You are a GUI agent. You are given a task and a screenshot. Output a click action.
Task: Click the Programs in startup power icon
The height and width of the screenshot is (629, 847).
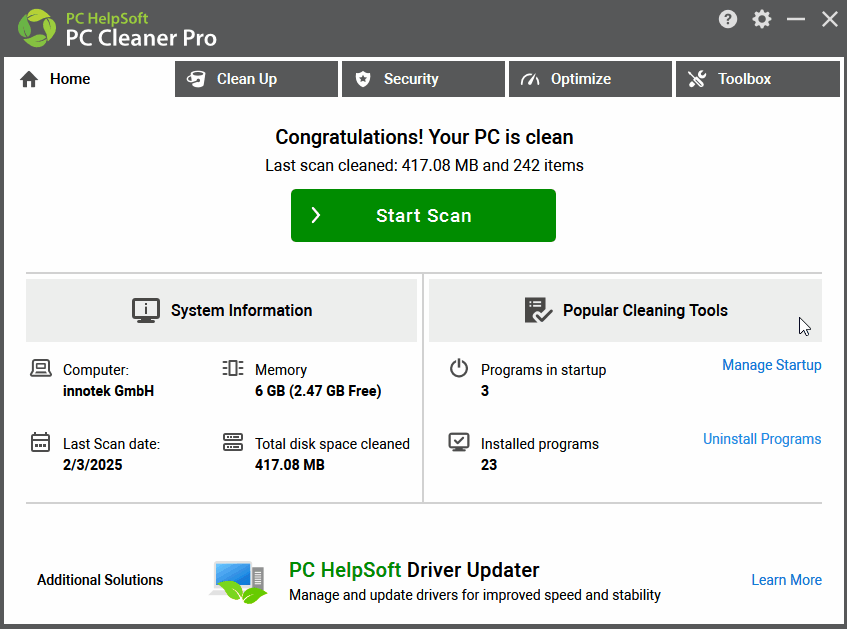point(459,368)
